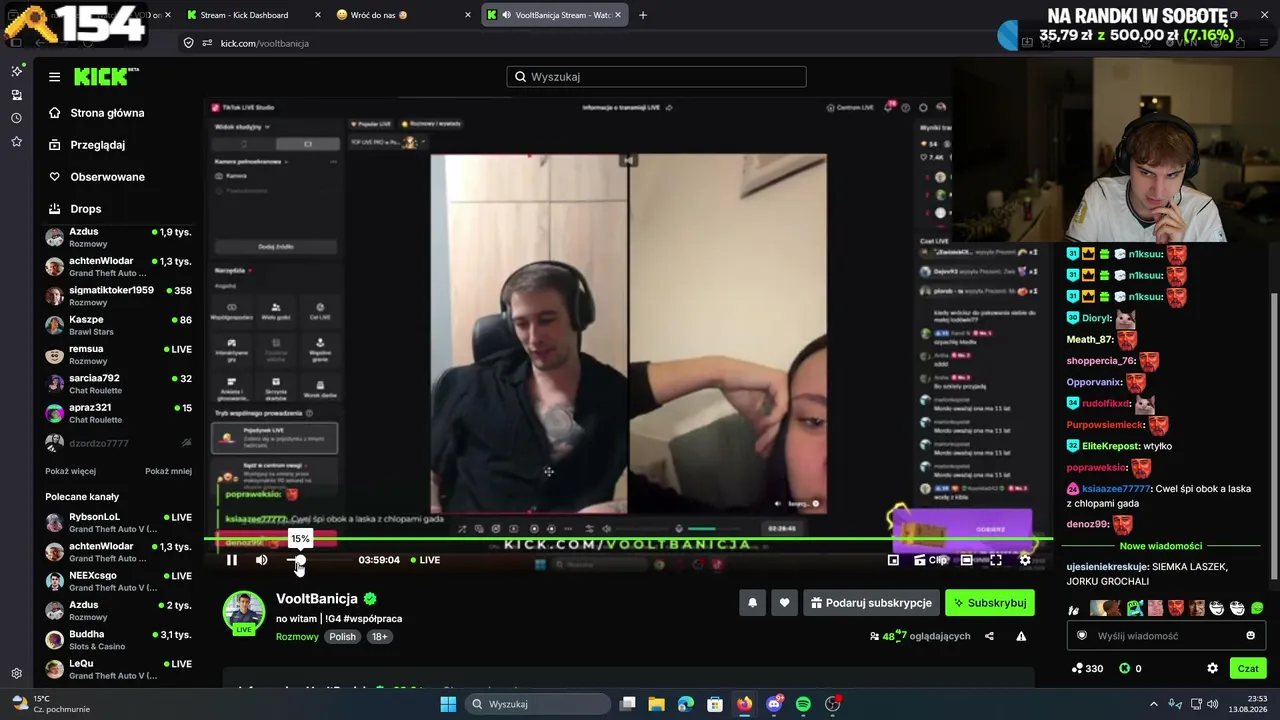The width and height of the screenshot is (1280, 720).
Task: Close the VooltBanicja Stream tab
Action: click(619, 15)
